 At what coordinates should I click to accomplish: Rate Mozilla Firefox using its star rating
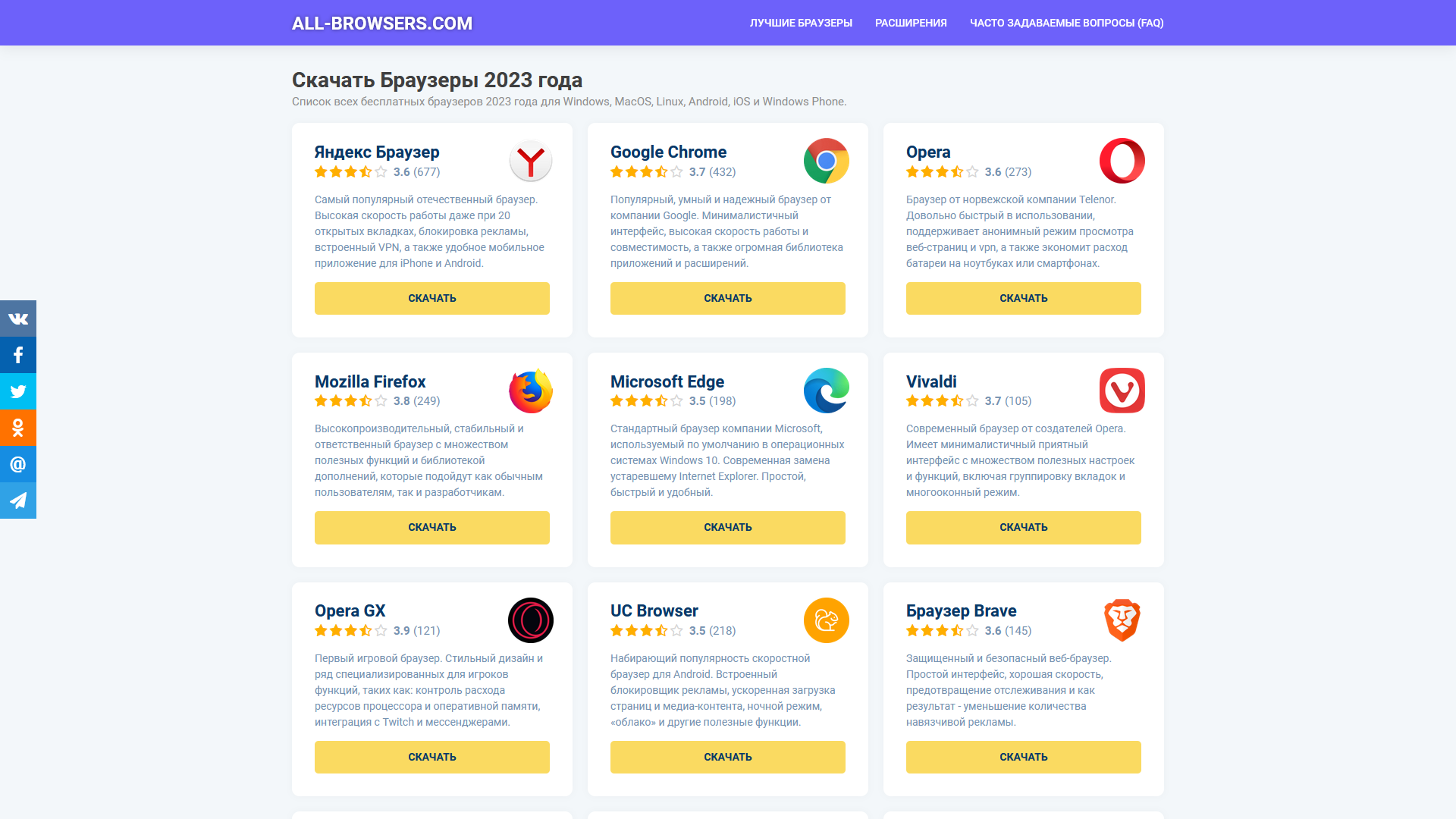(x=351, y=401)
